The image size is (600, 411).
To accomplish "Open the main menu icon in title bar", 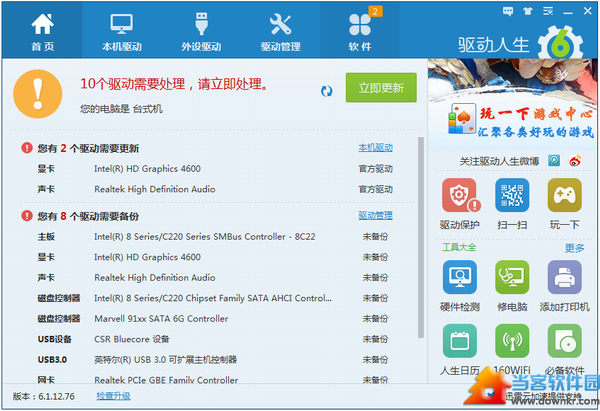I will point(548,11).
